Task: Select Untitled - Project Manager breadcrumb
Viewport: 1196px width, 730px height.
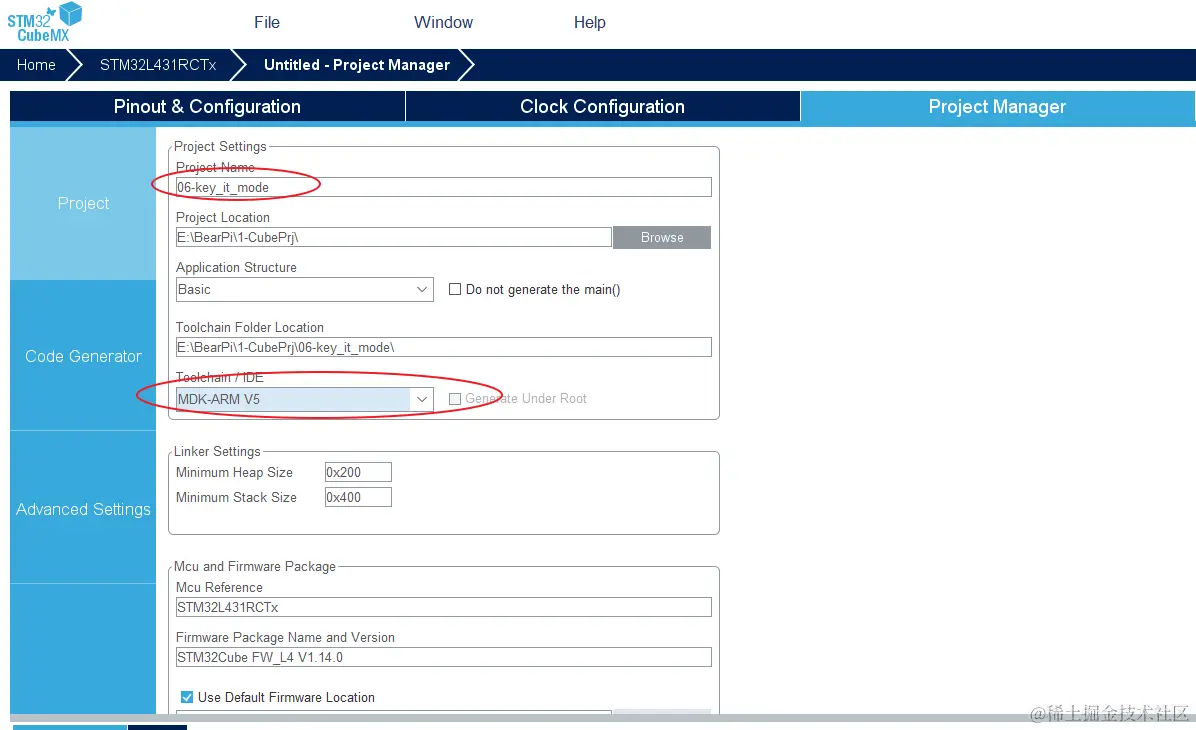Action: 357,65
